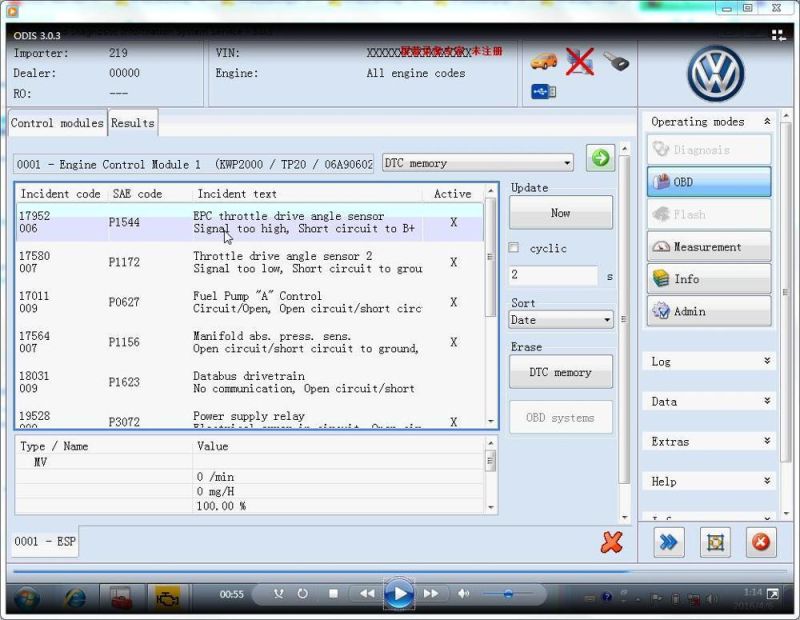
Task: Click the Engine Control Module 1 field
Action: [x=193, y=164]
